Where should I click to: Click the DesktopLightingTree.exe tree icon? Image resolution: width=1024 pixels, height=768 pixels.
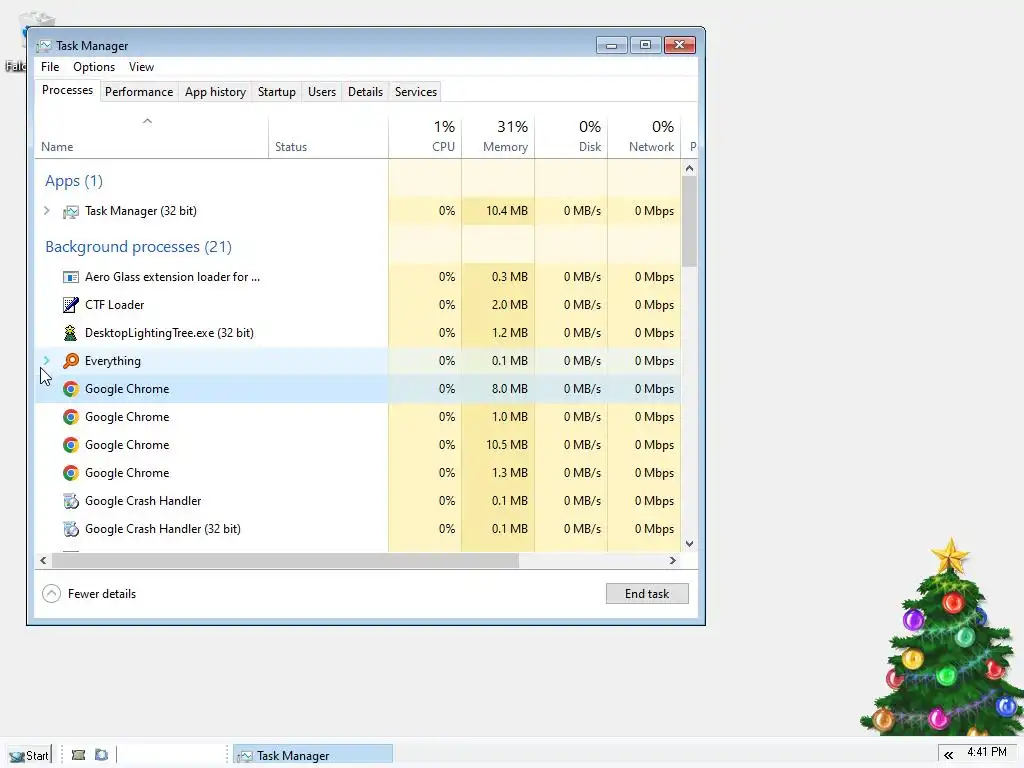click(71, 333)
